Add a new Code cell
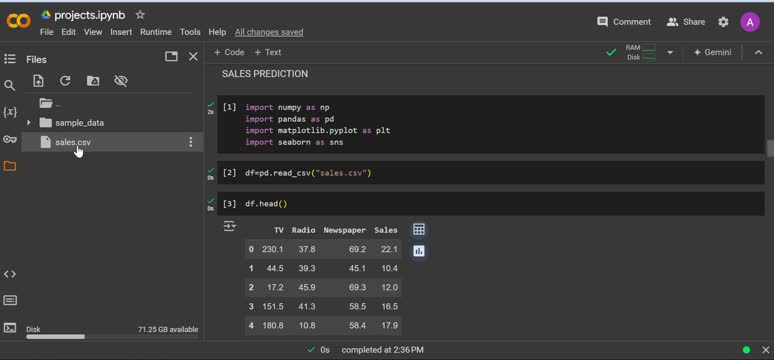774x360 pixels. coord(229,52)
